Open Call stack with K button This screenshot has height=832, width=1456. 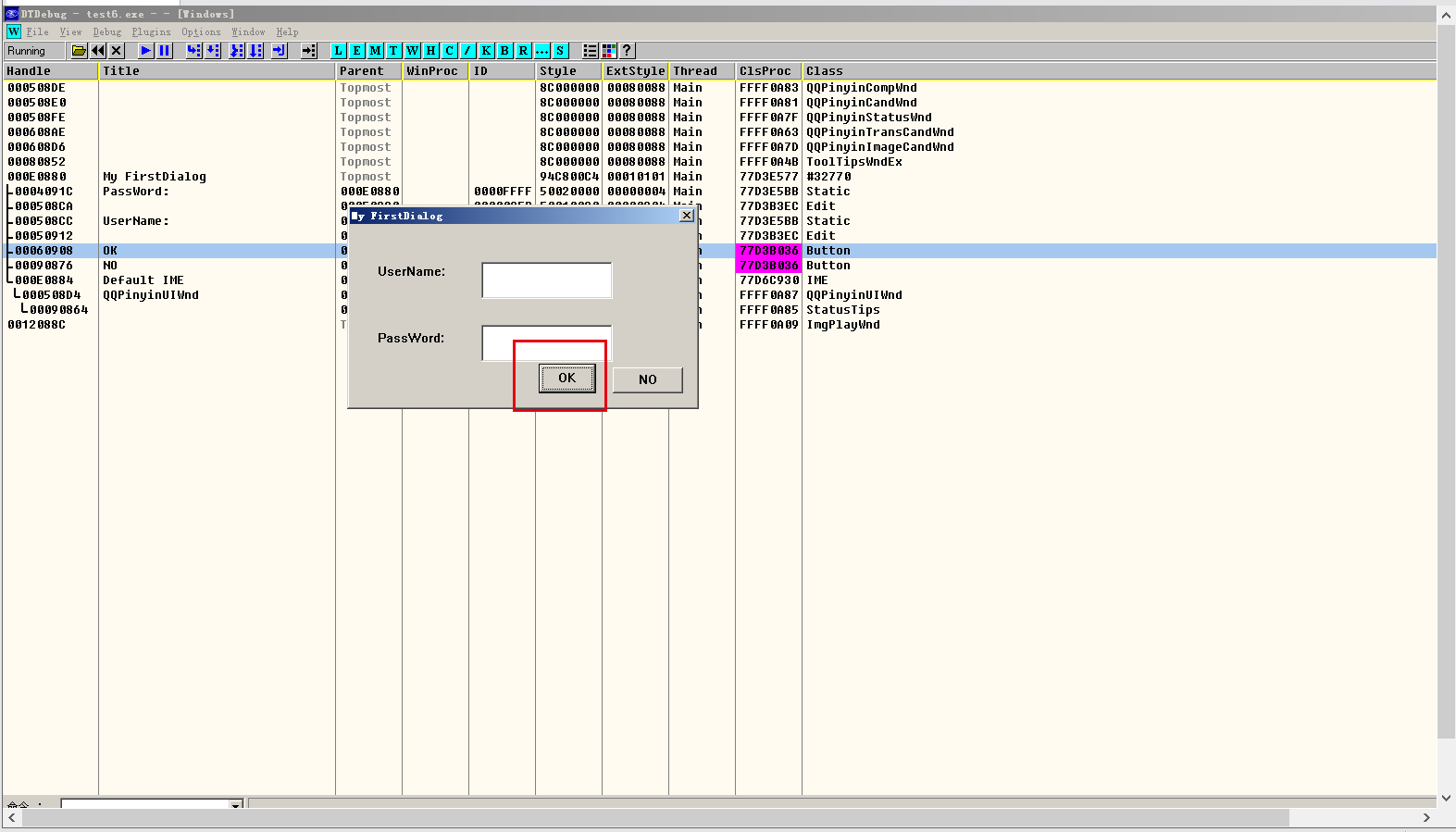click(486, 51)
